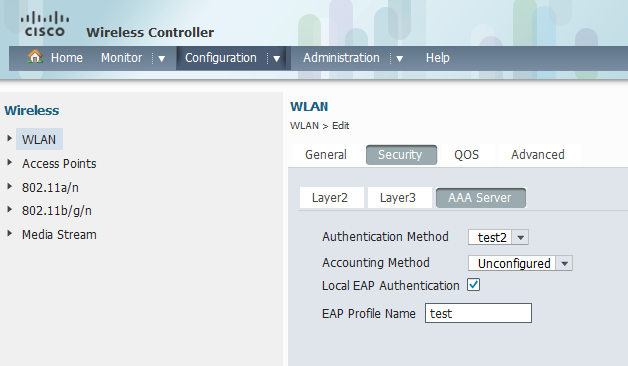This screenshot has height=366, width=628.
Task: Open the Monitor menu
Action: [121, 58]
